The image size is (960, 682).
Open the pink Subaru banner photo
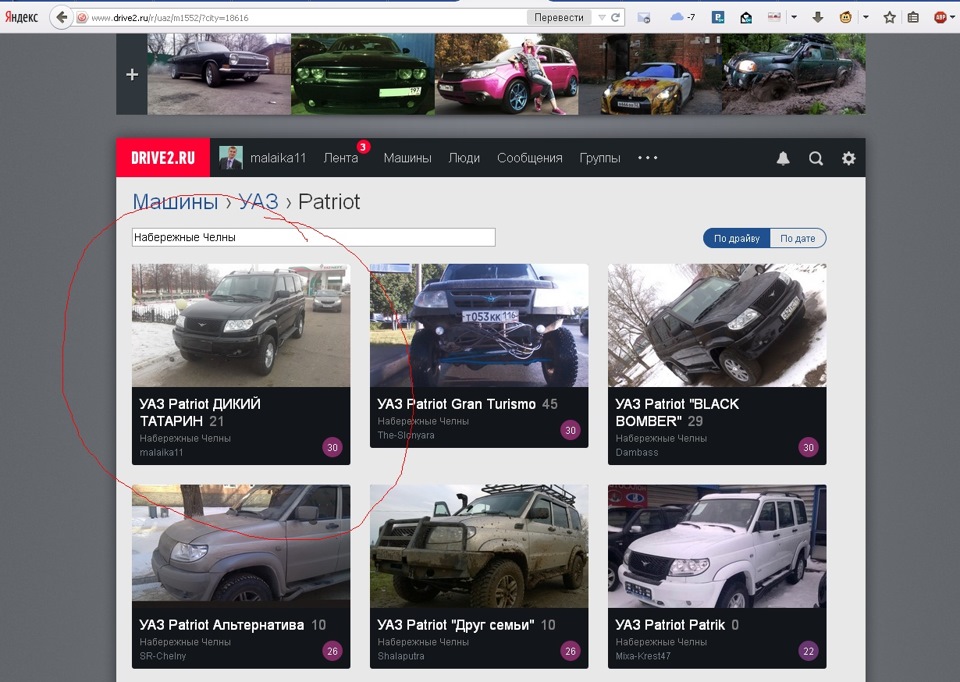click(507, 75)
